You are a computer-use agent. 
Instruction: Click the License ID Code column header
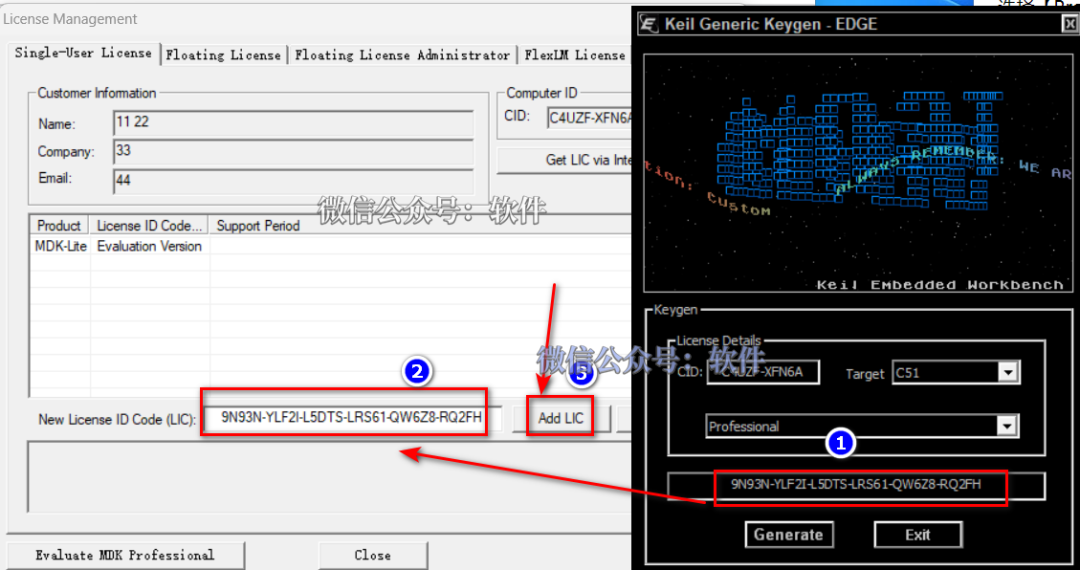click(x=149, y=226)
